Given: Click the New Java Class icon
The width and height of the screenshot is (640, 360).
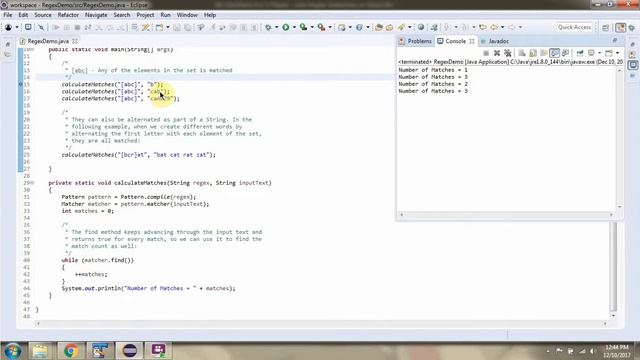Looking at the screenshot, I should (x=359, y=27).
